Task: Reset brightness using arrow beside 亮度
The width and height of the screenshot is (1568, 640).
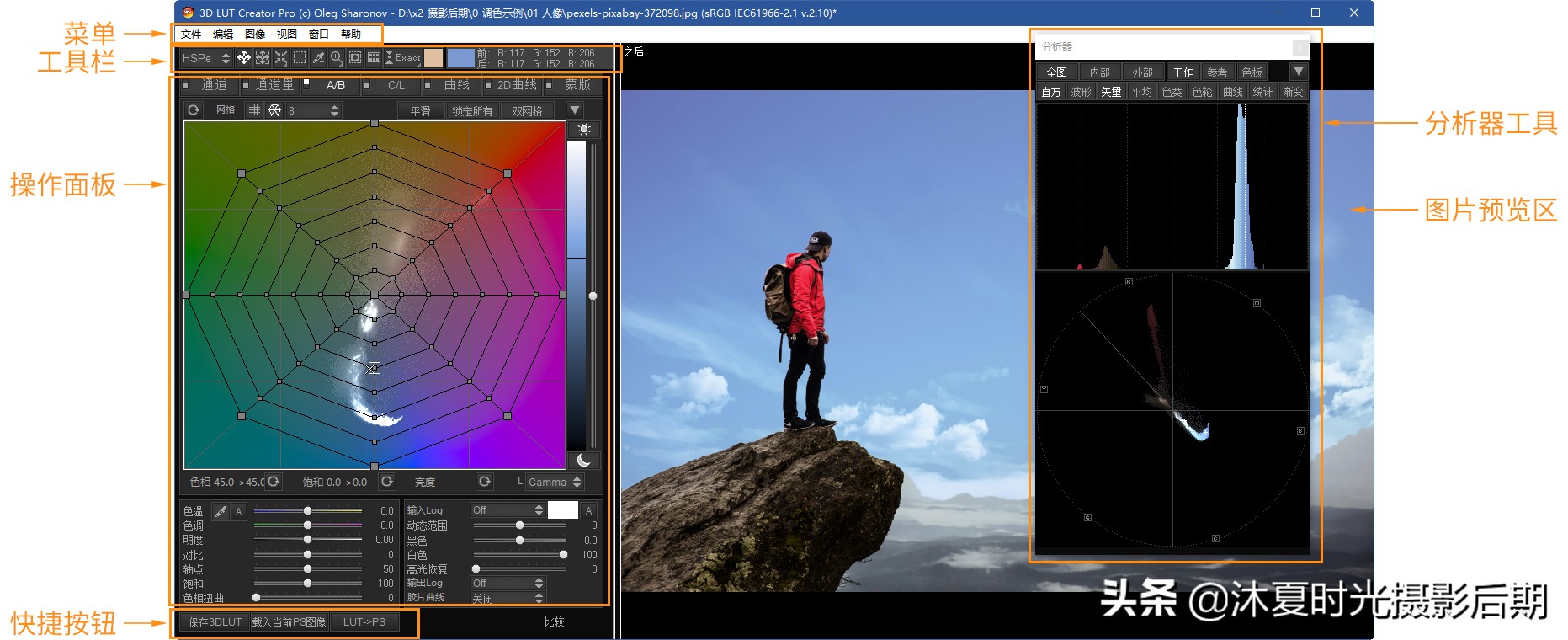Action: (x=485, y=482)
